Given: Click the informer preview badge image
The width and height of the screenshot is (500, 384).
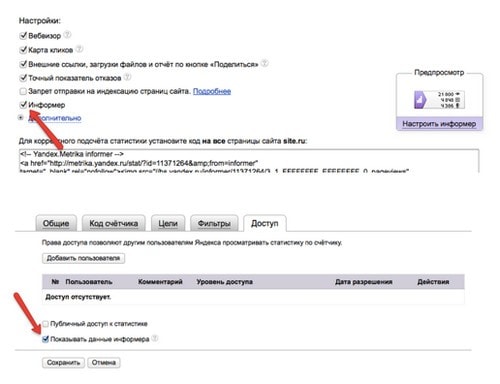Looking at the screenshot, I should click(439, 100).
